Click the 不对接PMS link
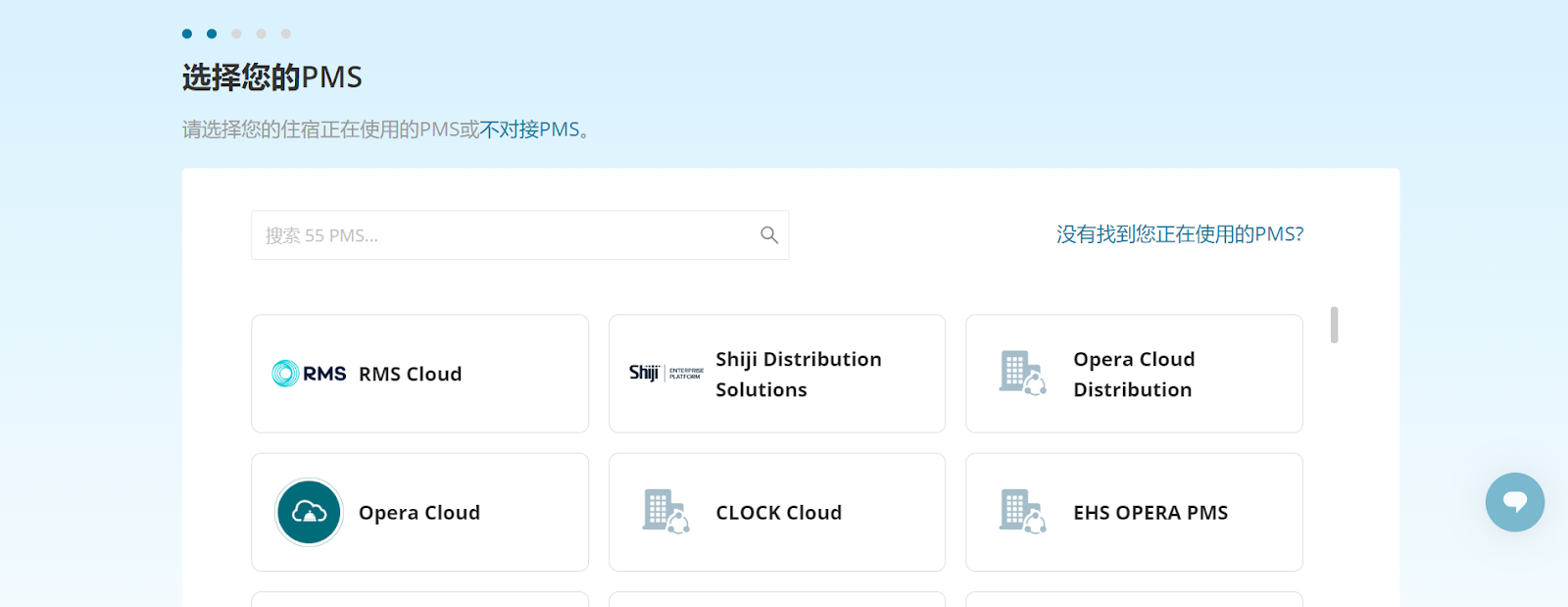This screenshot has height=607, width=1568. pos(529,129)
